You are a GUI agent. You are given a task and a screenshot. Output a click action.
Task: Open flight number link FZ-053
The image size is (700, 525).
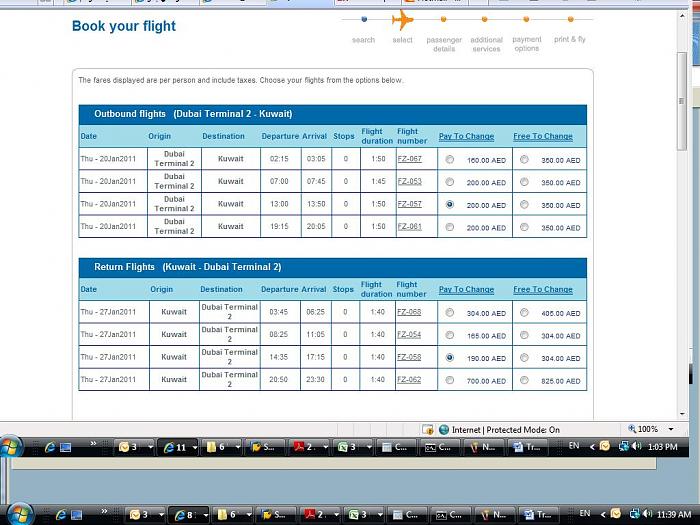[x=409, y=181]
